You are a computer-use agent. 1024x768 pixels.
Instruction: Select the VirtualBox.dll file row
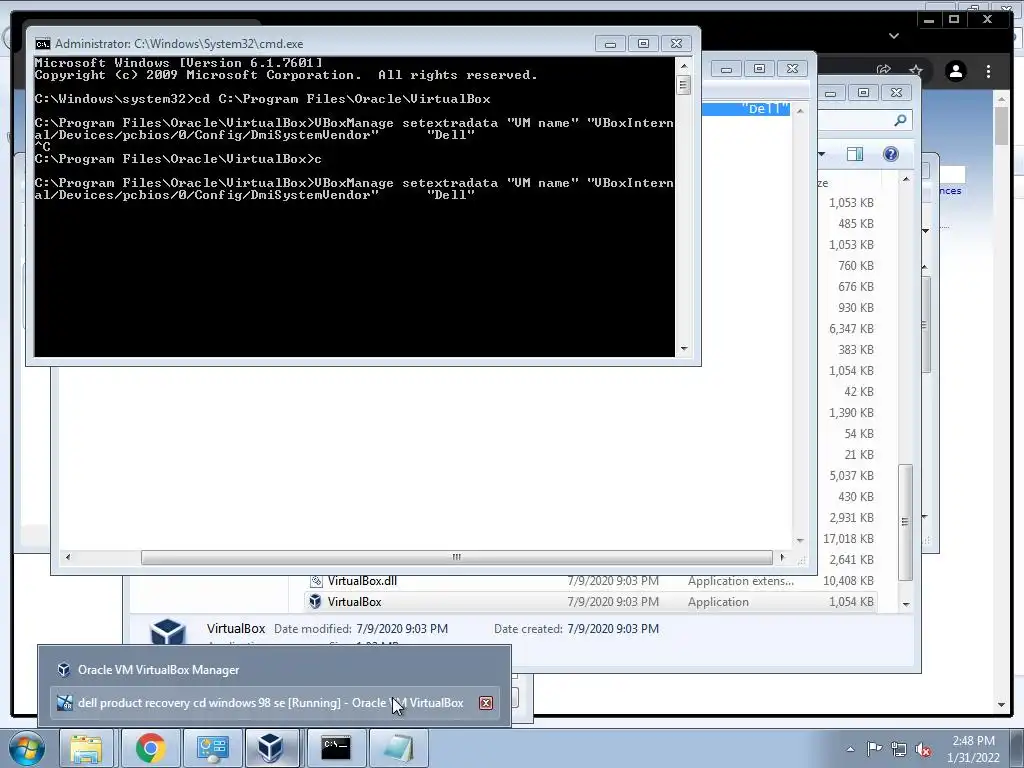(591, 581)
